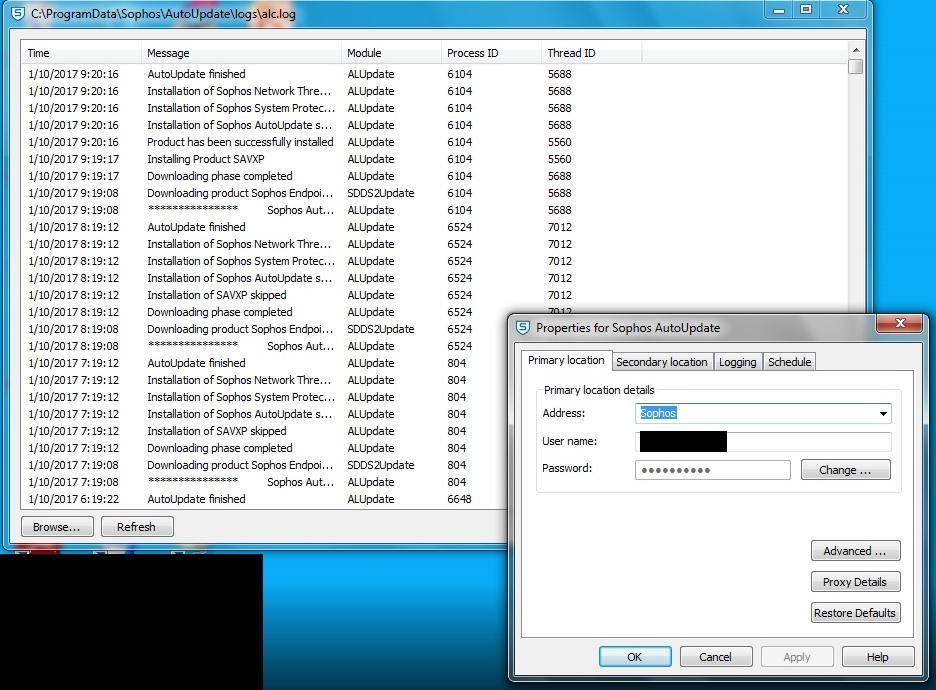Select the 7:19:12 AutoUpdate finished row
Viewport: 936px width, 690px height.
pyautogui.click(x=264, y=363)
